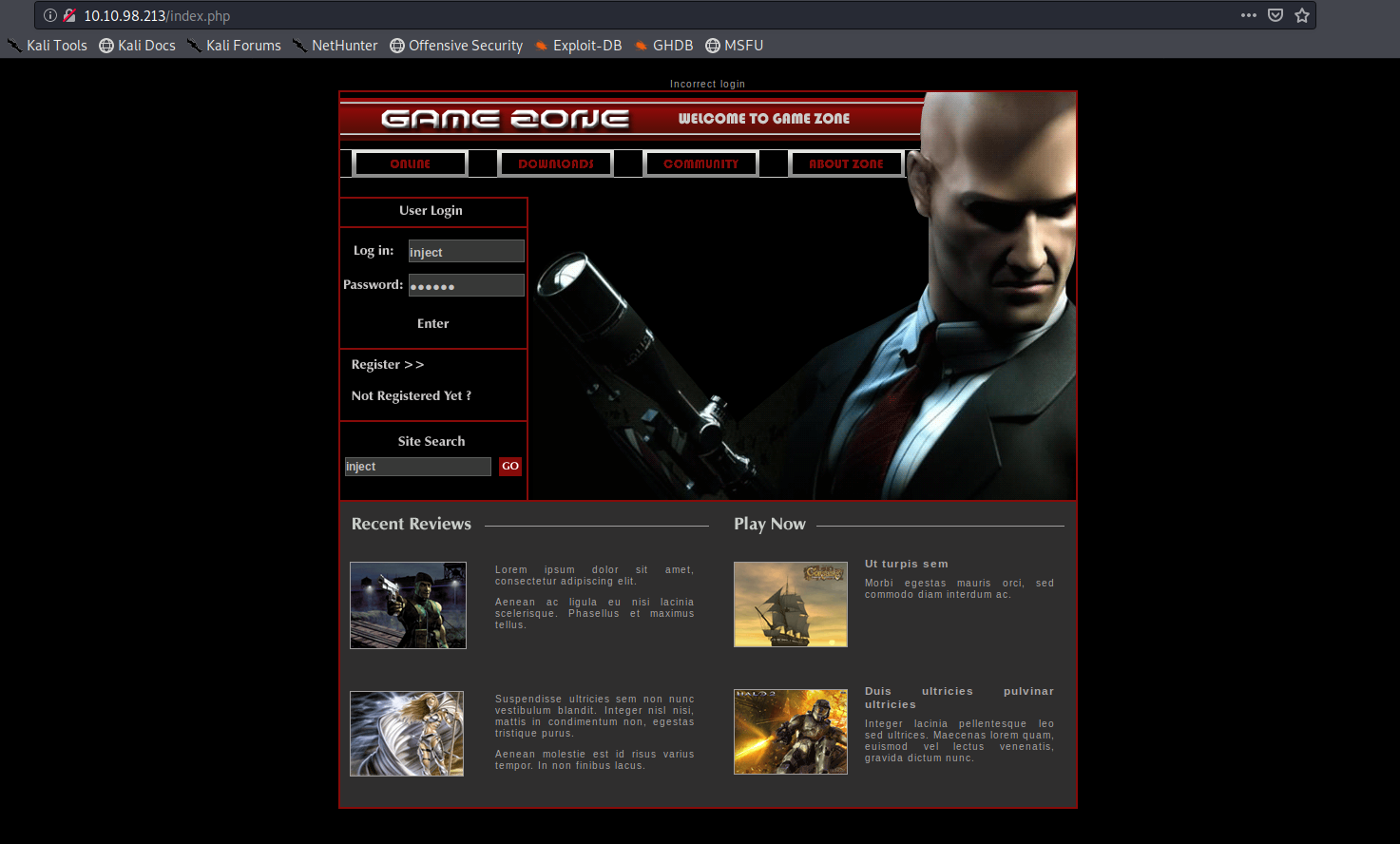The height and width of the screenshot is (844, 1400).
Task: Open the pirate ship game thumbnail
Action: click(x=791, y=604)
